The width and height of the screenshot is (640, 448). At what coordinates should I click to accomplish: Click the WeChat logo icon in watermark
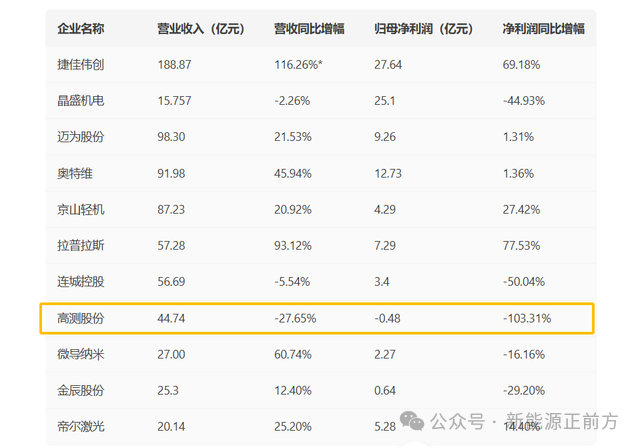pyautogui.click(x=412, y=421)
